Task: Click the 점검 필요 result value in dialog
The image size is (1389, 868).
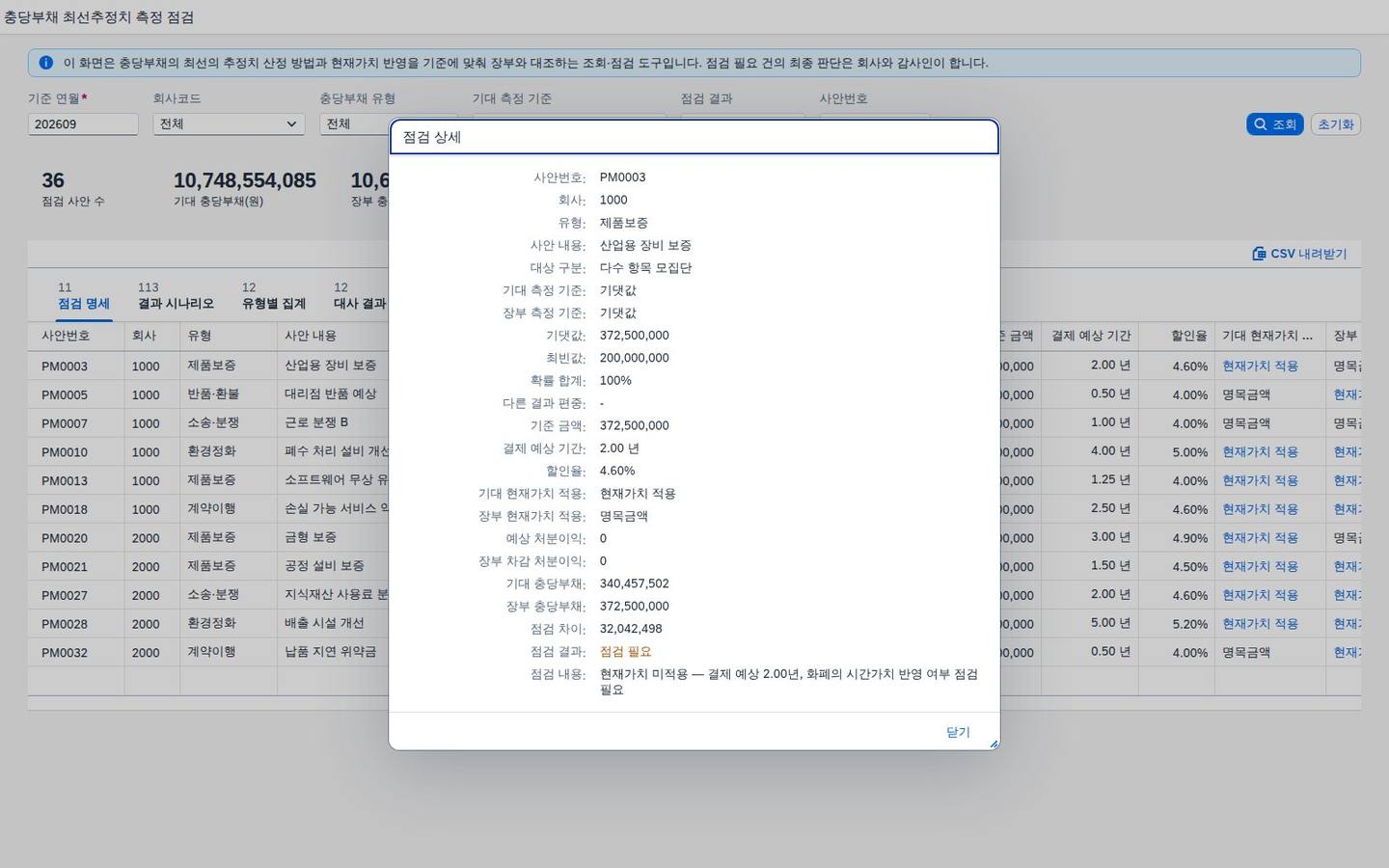Action: [626, 652]
